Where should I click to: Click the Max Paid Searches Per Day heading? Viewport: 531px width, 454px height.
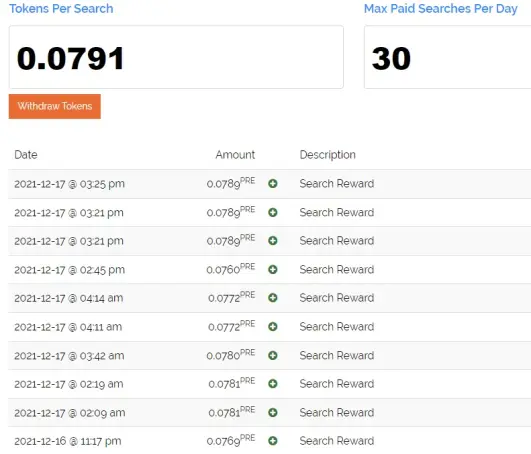point(441,8)
